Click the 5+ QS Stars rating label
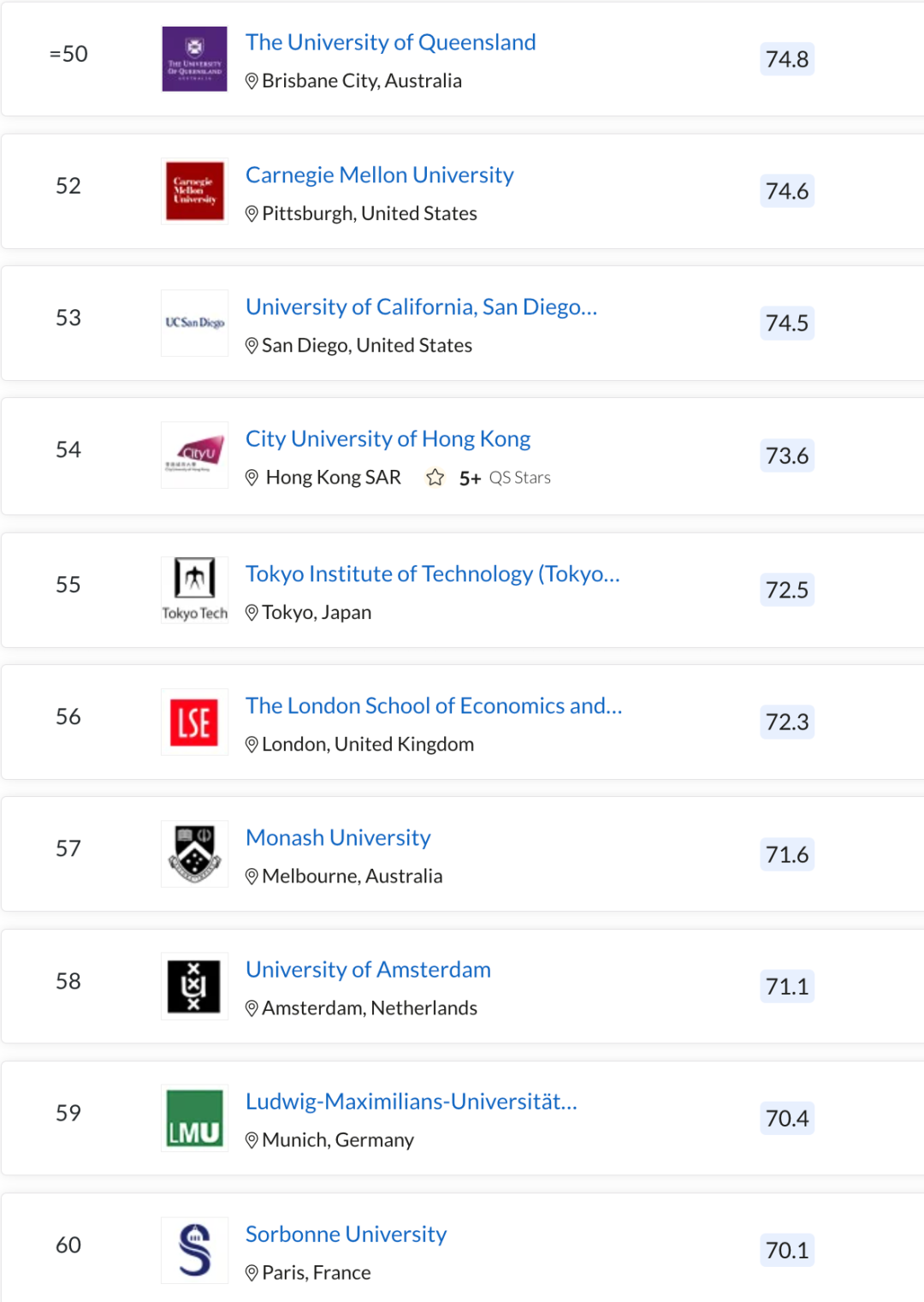Image resolution: width=924 pixels, height=1302 pixels. (505, 478)
